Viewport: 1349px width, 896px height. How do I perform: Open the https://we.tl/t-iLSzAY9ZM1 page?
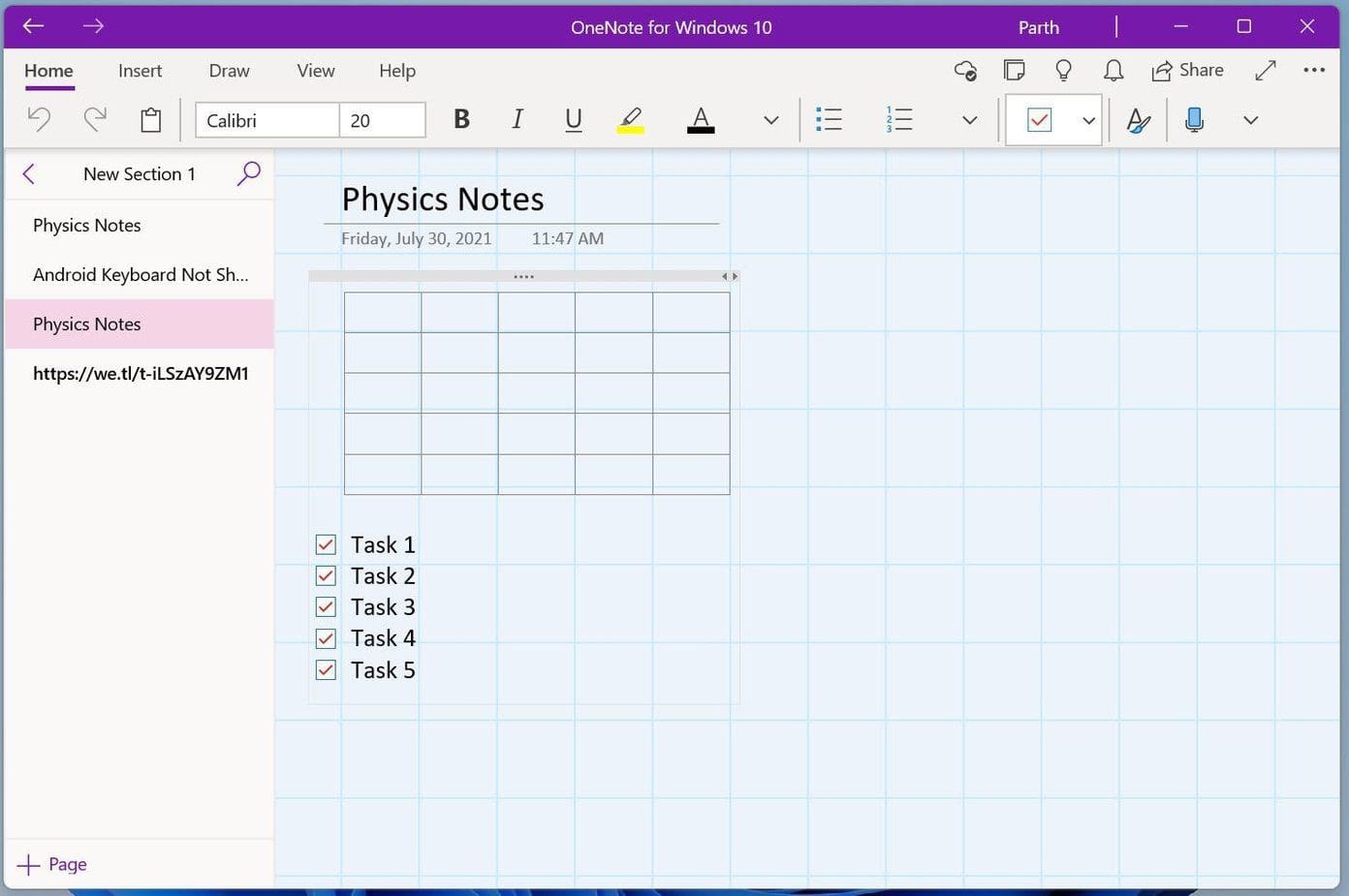pos(140,373)
